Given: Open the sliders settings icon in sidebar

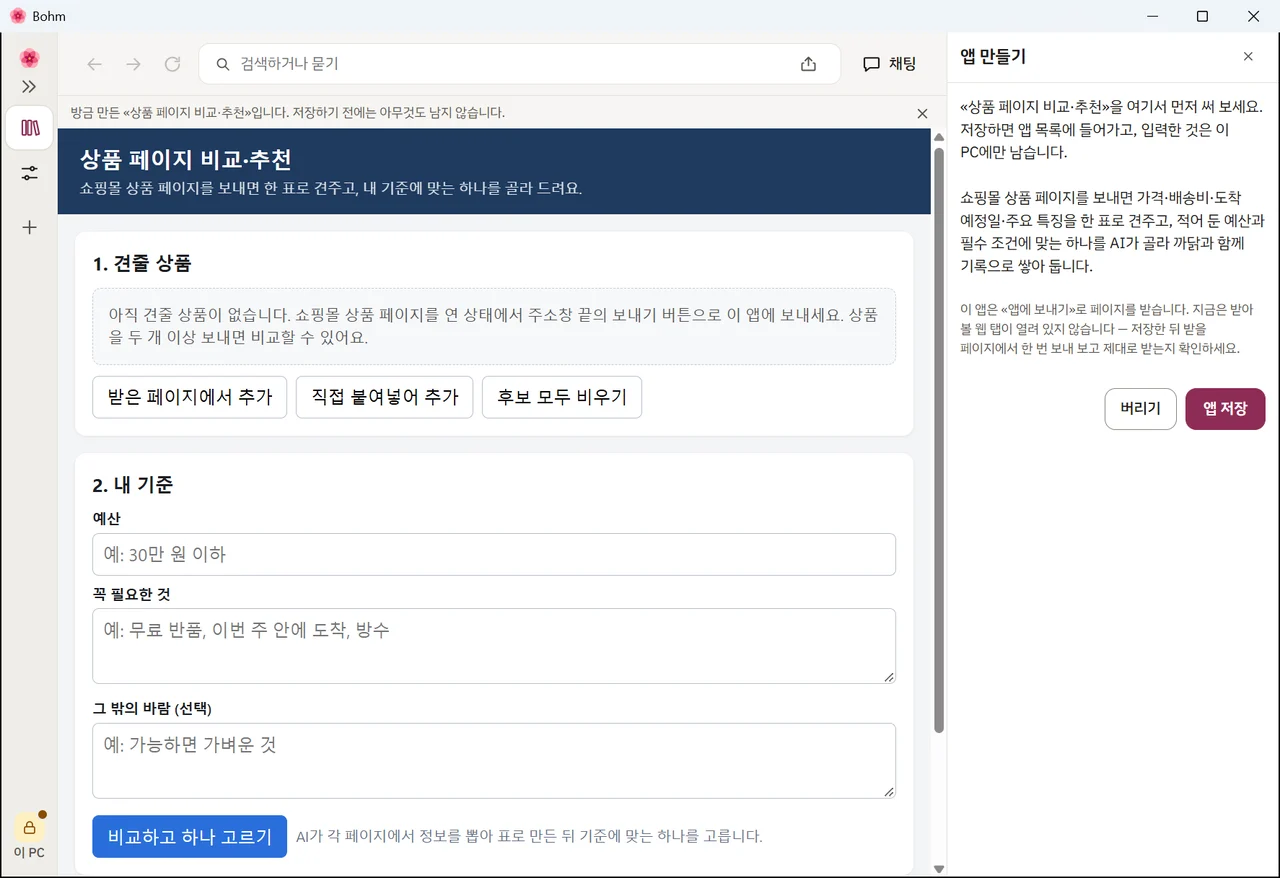Looking at the screenshot, I should pyautogui.click(x=29, y=173).
